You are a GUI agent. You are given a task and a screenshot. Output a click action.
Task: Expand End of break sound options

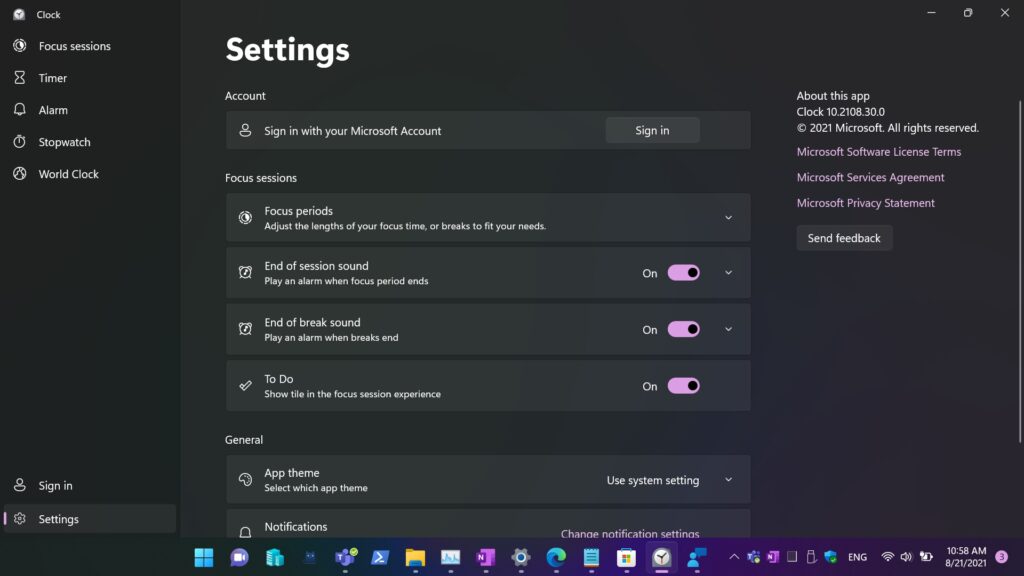(728, 329)
